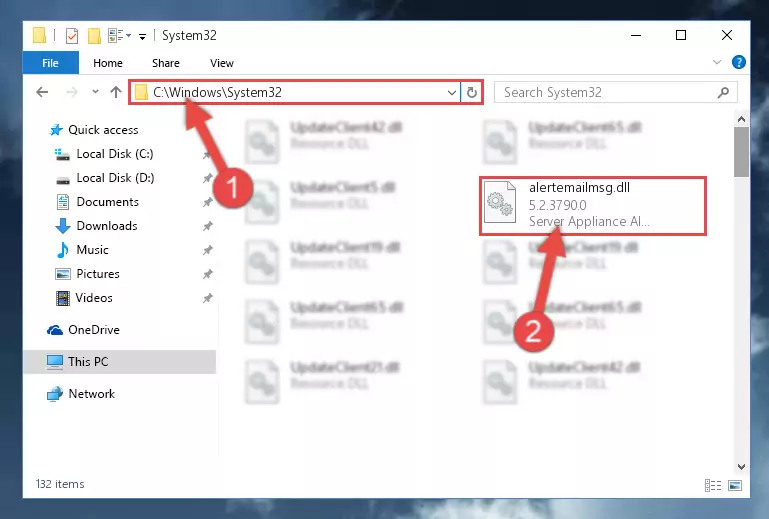Open the recent locations dropdown
This screenshot has width=769, height=519.
click(x=95, y=92)
